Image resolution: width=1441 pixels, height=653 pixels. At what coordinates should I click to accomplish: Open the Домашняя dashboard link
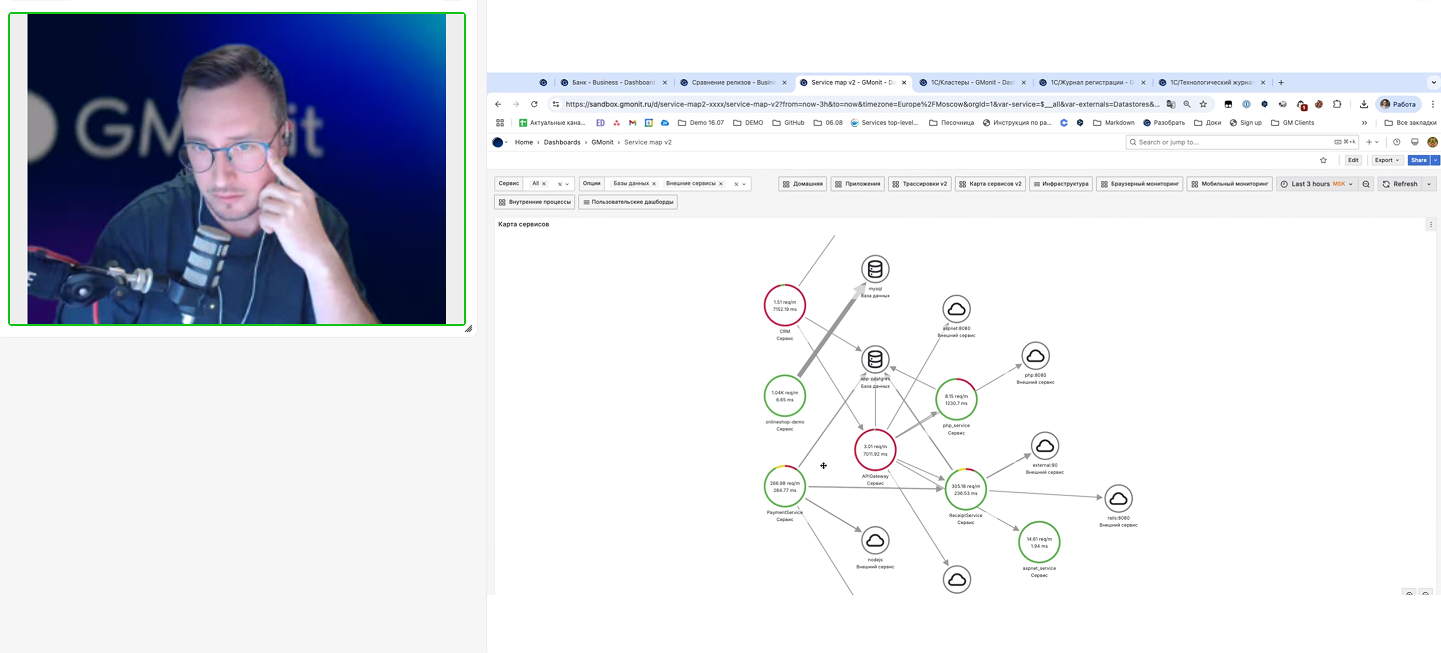[803, 184]
